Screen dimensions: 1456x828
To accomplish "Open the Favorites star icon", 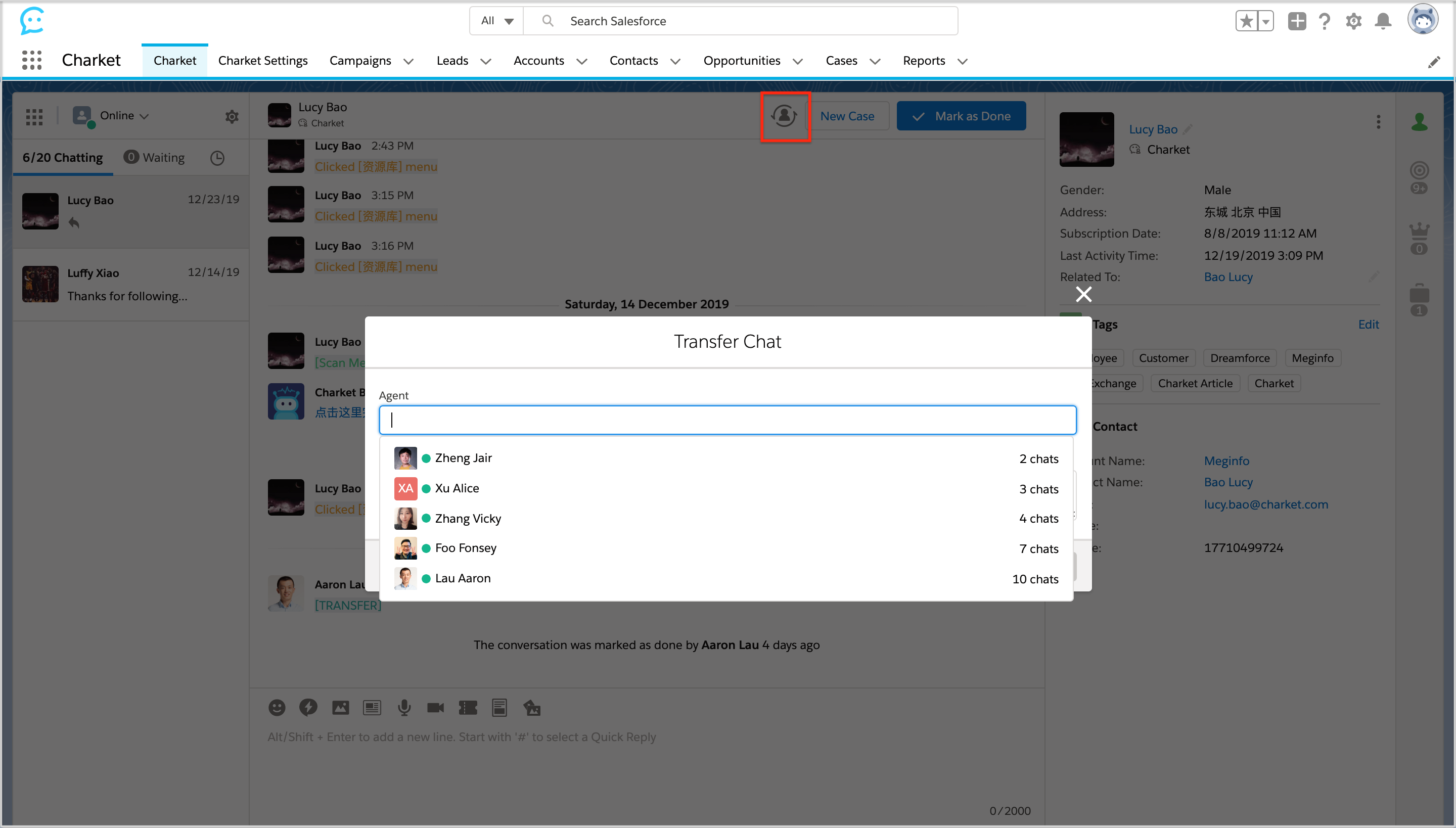I will coord(1247,21).
